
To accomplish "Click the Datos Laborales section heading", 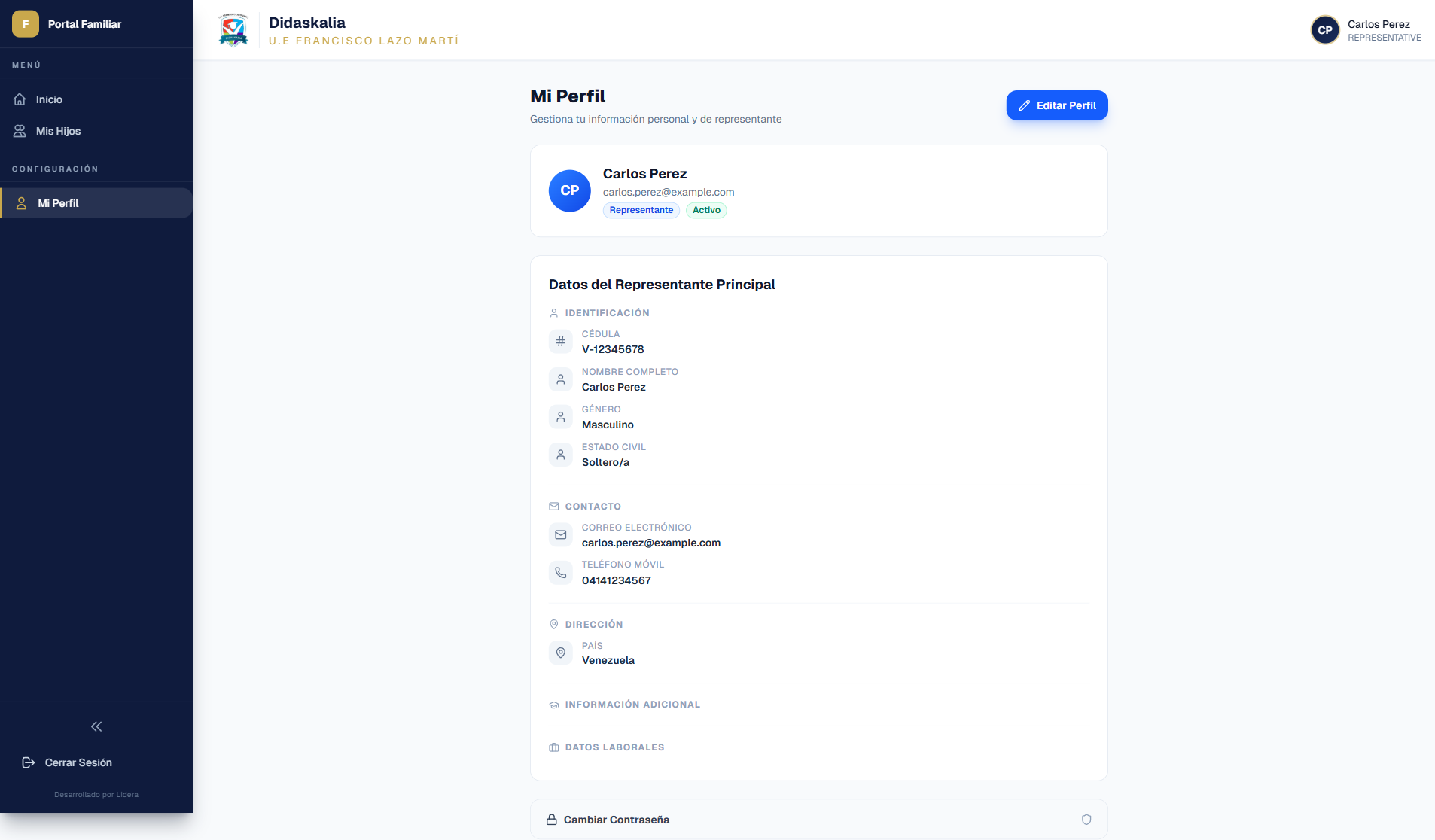I will pyautogui.click(x=614, y=747).
